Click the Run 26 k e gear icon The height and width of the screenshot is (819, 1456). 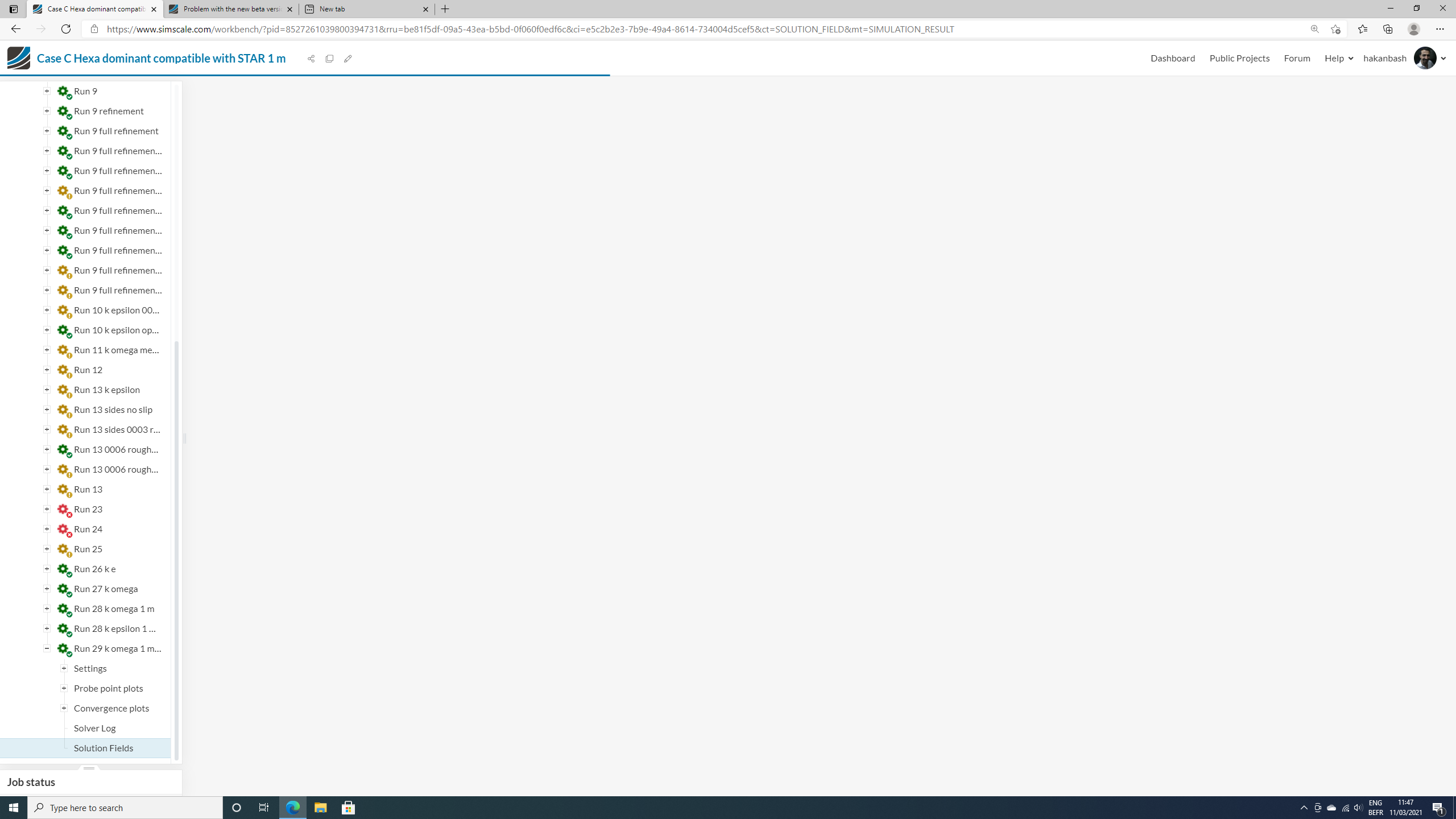coord(64,570)
